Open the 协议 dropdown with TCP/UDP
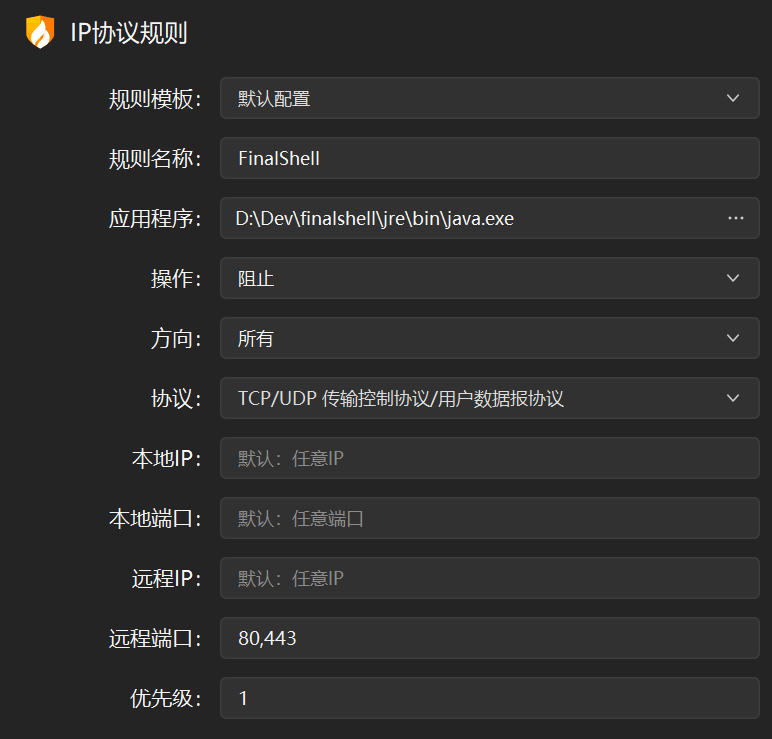The width and height of the screenshot is (772, 739). (489, 398)
